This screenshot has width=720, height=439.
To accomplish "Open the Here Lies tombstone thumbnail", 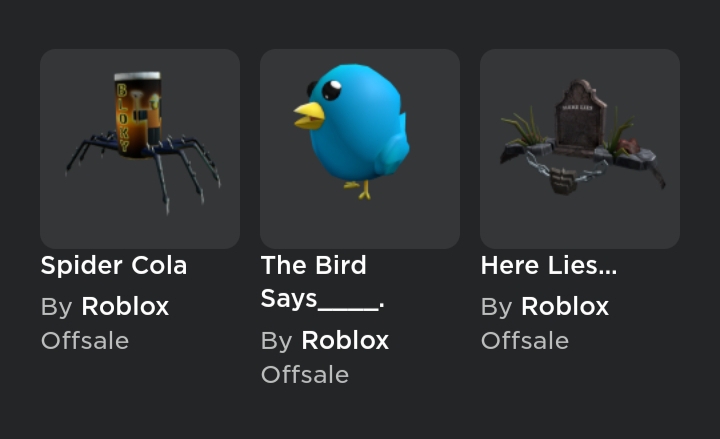I will [x=580, y=149].
